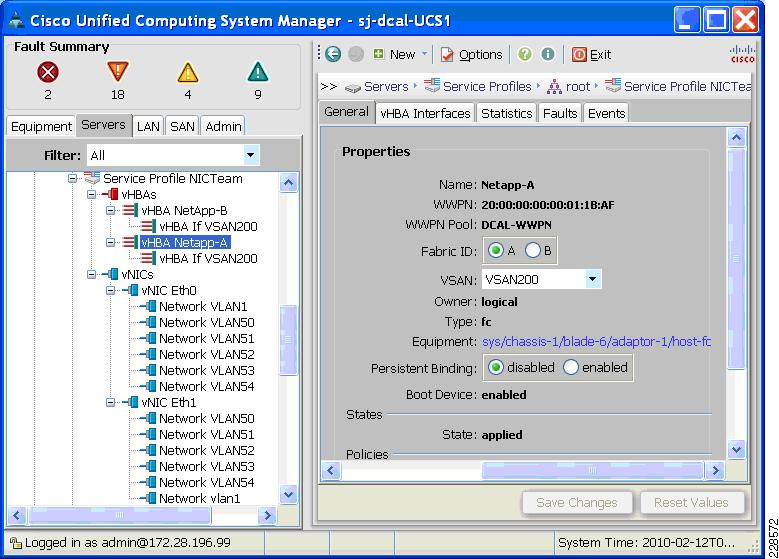Click the warning faults icon showing 9

click(x=257, y=72)
